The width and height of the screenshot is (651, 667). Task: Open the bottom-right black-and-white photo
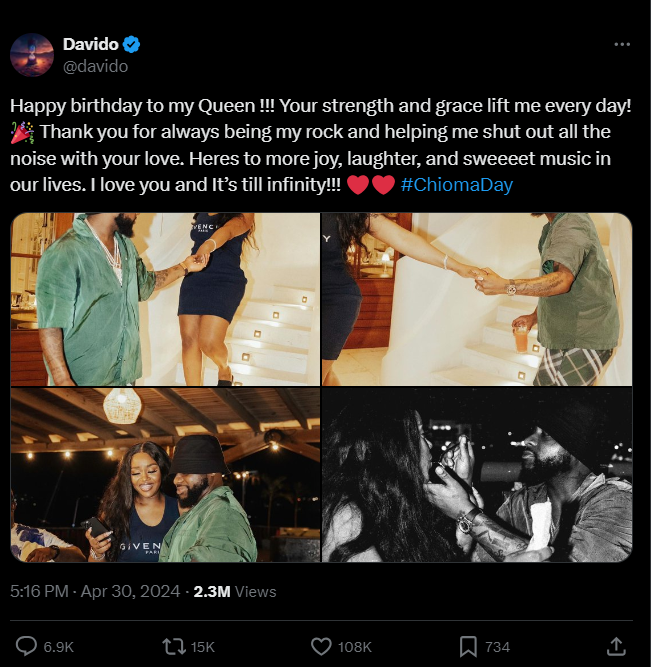pos(477,476)
